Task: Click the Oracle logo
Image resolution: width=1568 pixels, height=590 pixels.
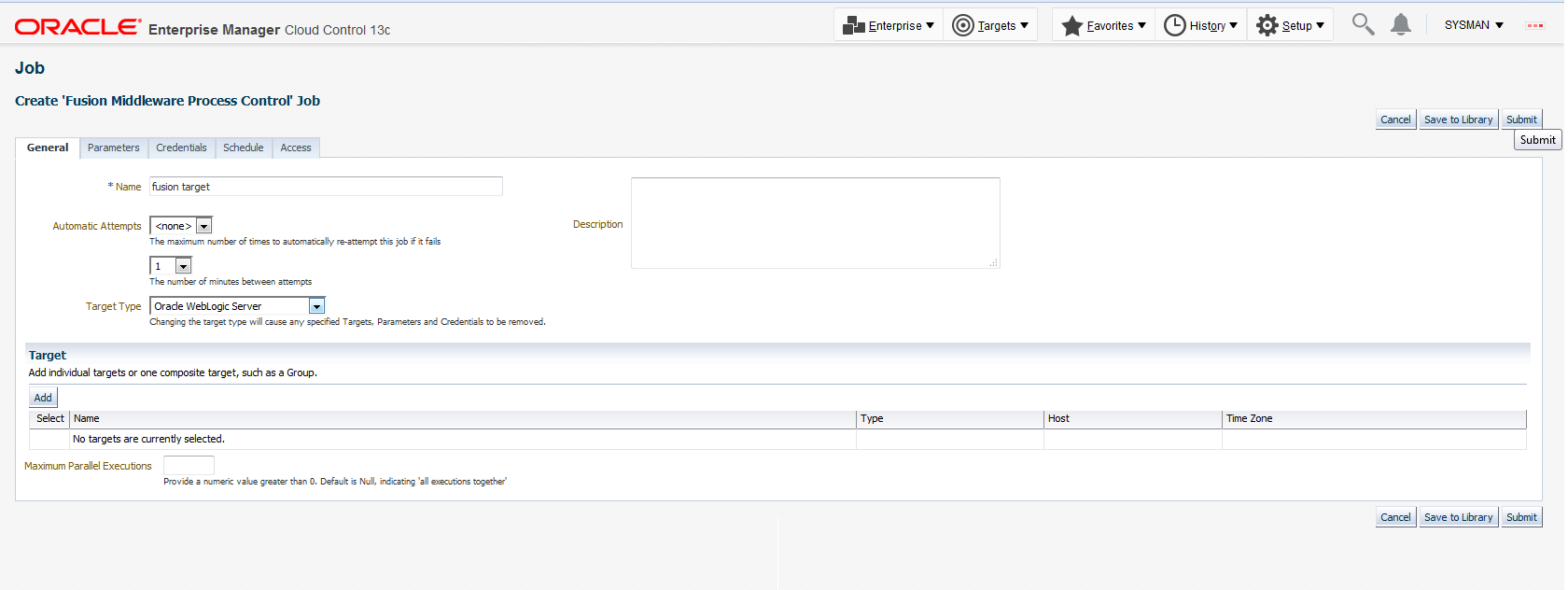Action: [x=78, y=27]
